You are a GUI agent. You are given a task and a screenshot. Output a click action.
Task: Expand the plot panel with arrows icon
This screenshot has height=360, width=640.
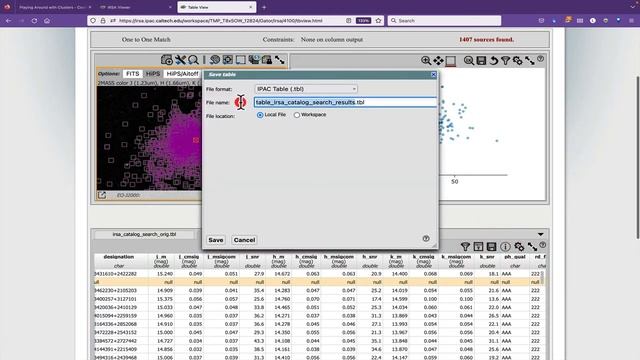coord(530,61)
